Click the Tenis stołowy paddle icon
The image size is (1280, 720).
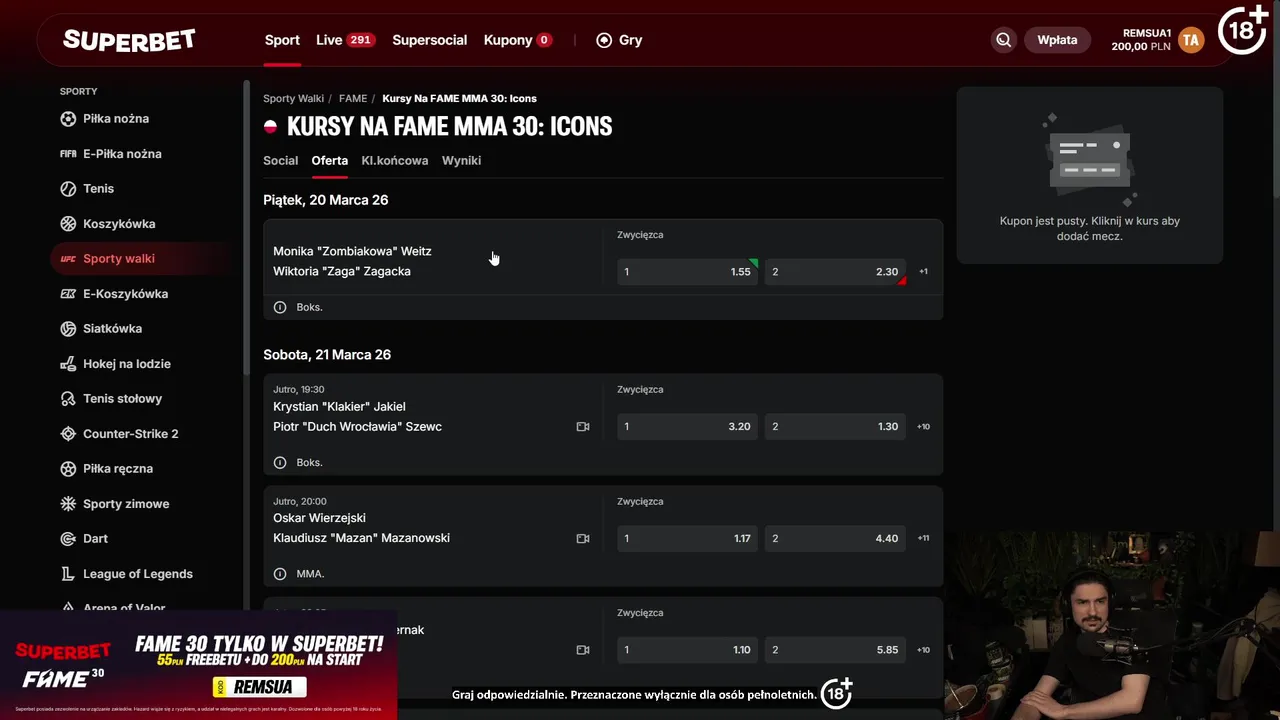(x=68, y=399)
